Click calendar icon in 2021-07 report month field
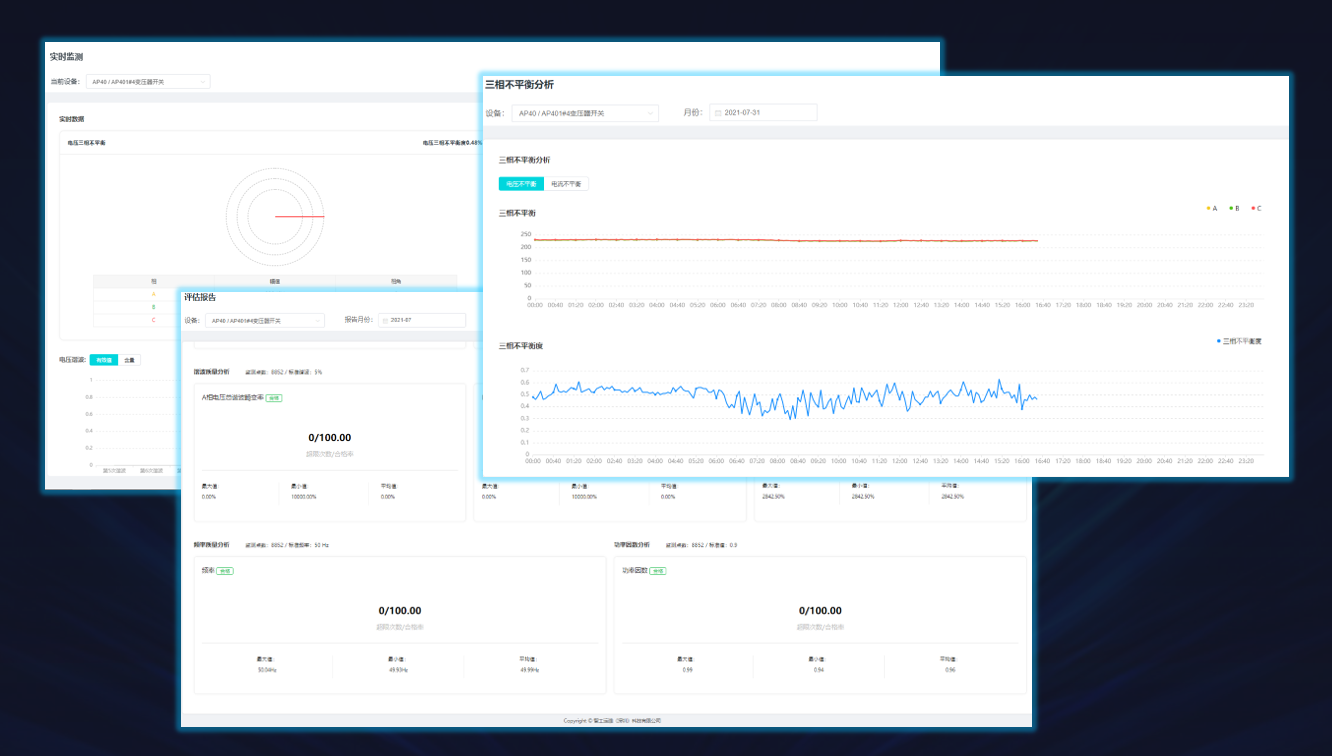 385,320
